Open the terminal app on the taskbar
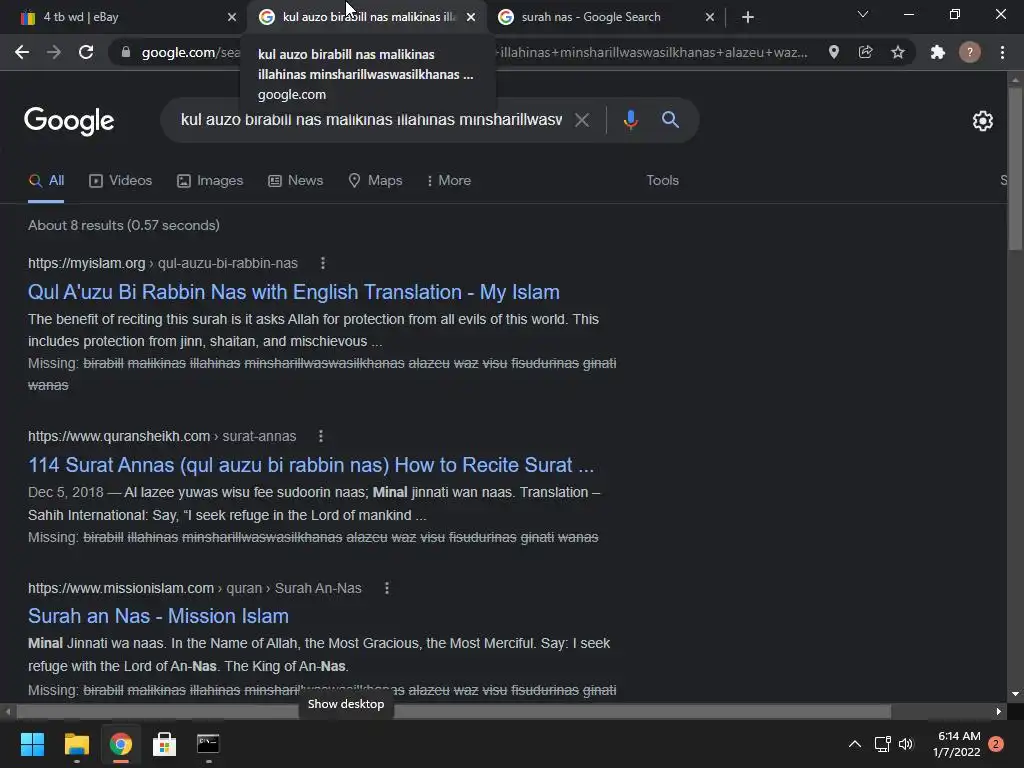Screen dimensions: 1024x768 coord(208,744)
